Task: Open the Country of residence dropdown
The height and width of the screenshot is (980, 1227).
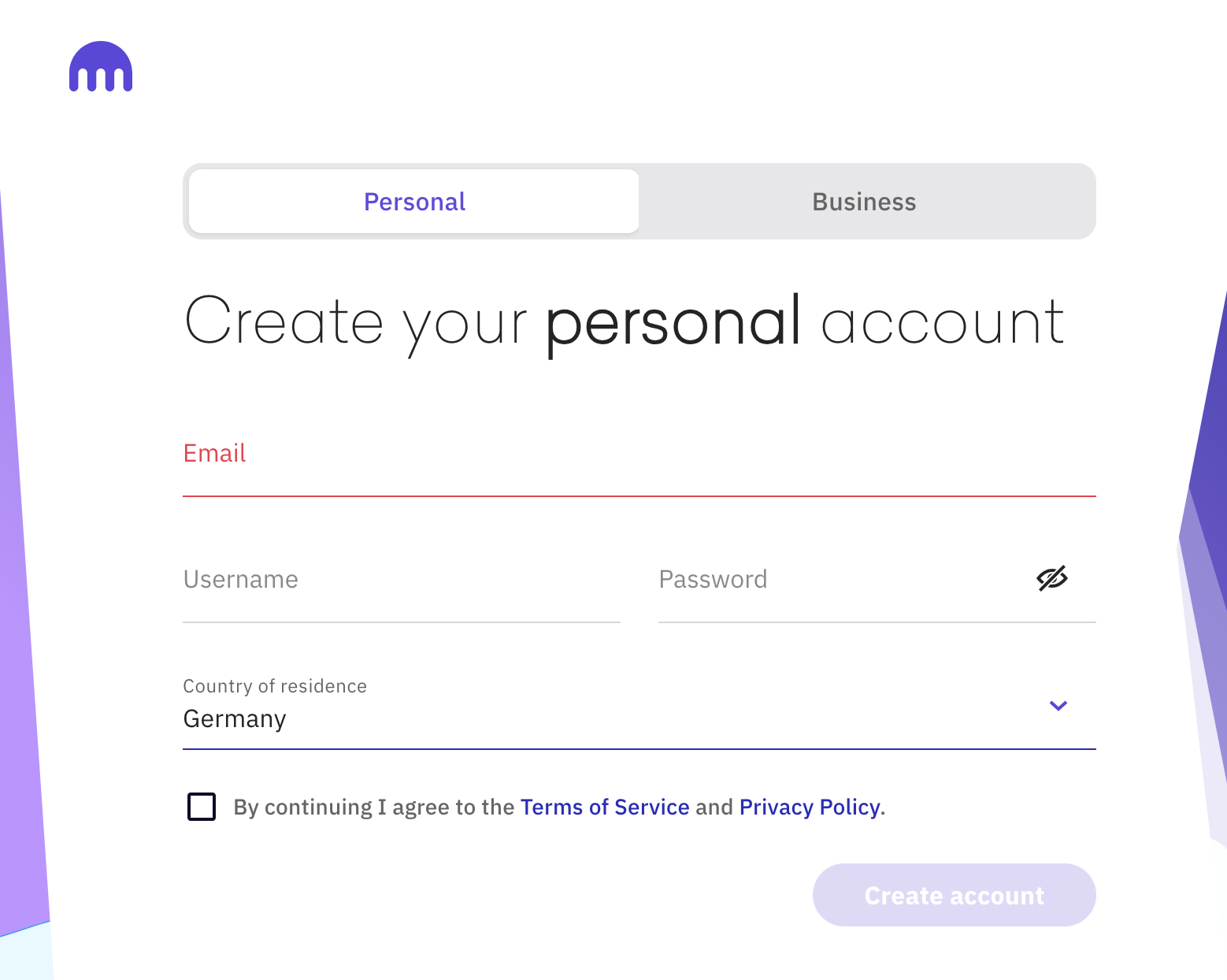Action: coord(614,707)
